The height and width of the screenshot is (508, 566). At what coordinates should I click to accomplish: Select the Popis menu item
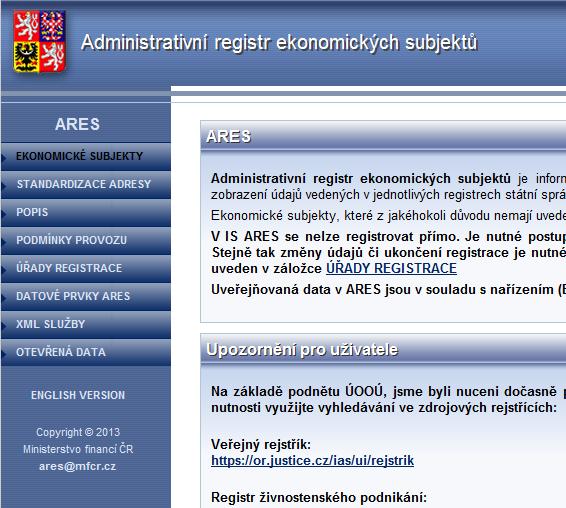click(86, 212)
